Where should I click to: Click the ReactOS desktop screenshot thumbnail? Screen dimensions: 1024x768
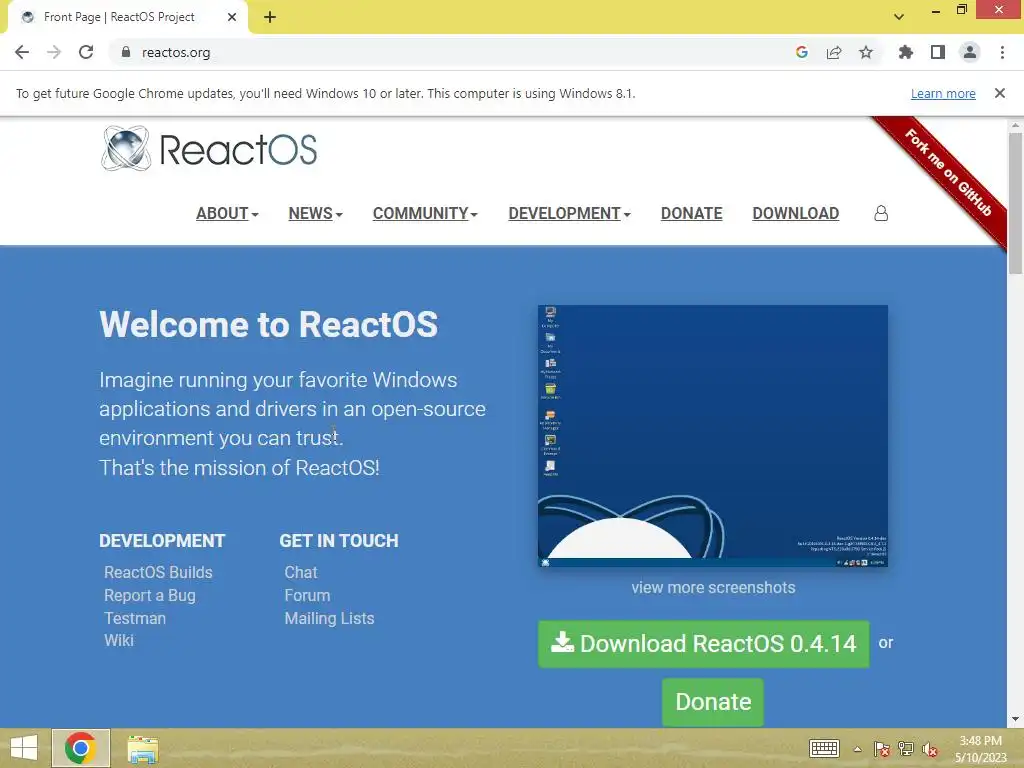(712, 436)
